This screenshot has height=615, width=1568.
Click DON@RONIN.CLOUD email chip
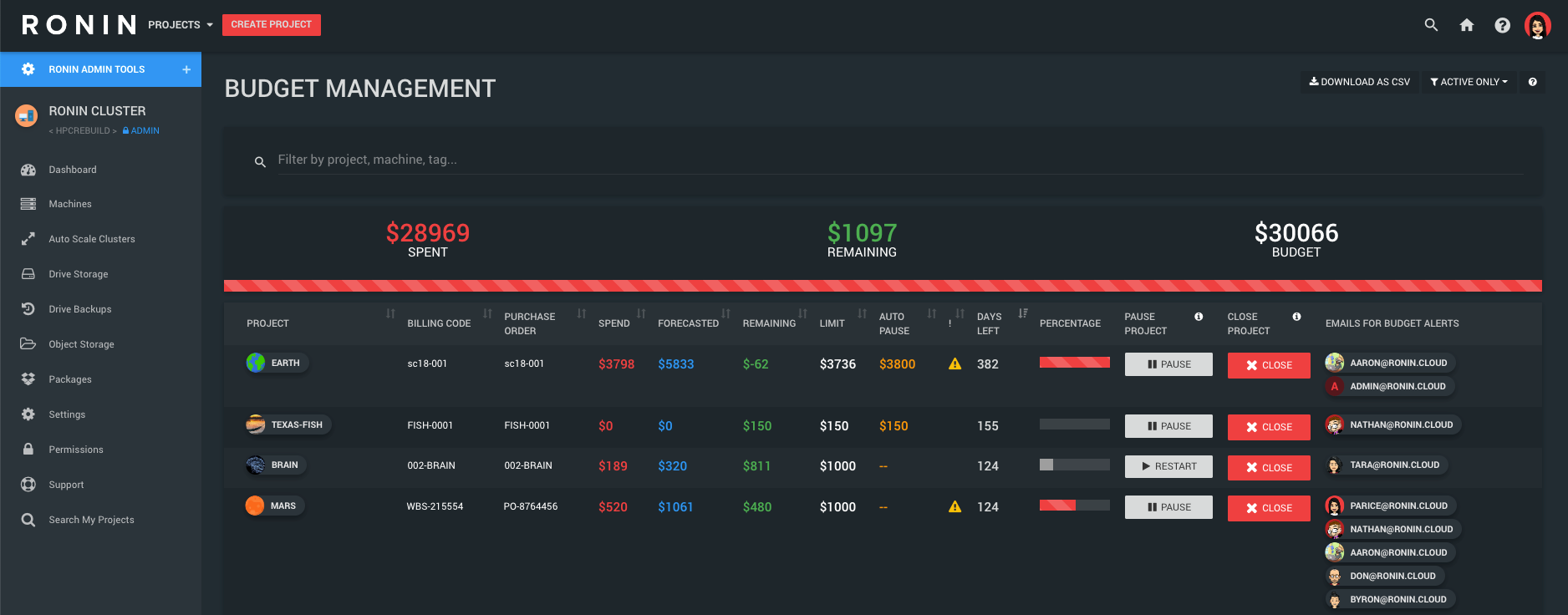[x=1384, y=577]
